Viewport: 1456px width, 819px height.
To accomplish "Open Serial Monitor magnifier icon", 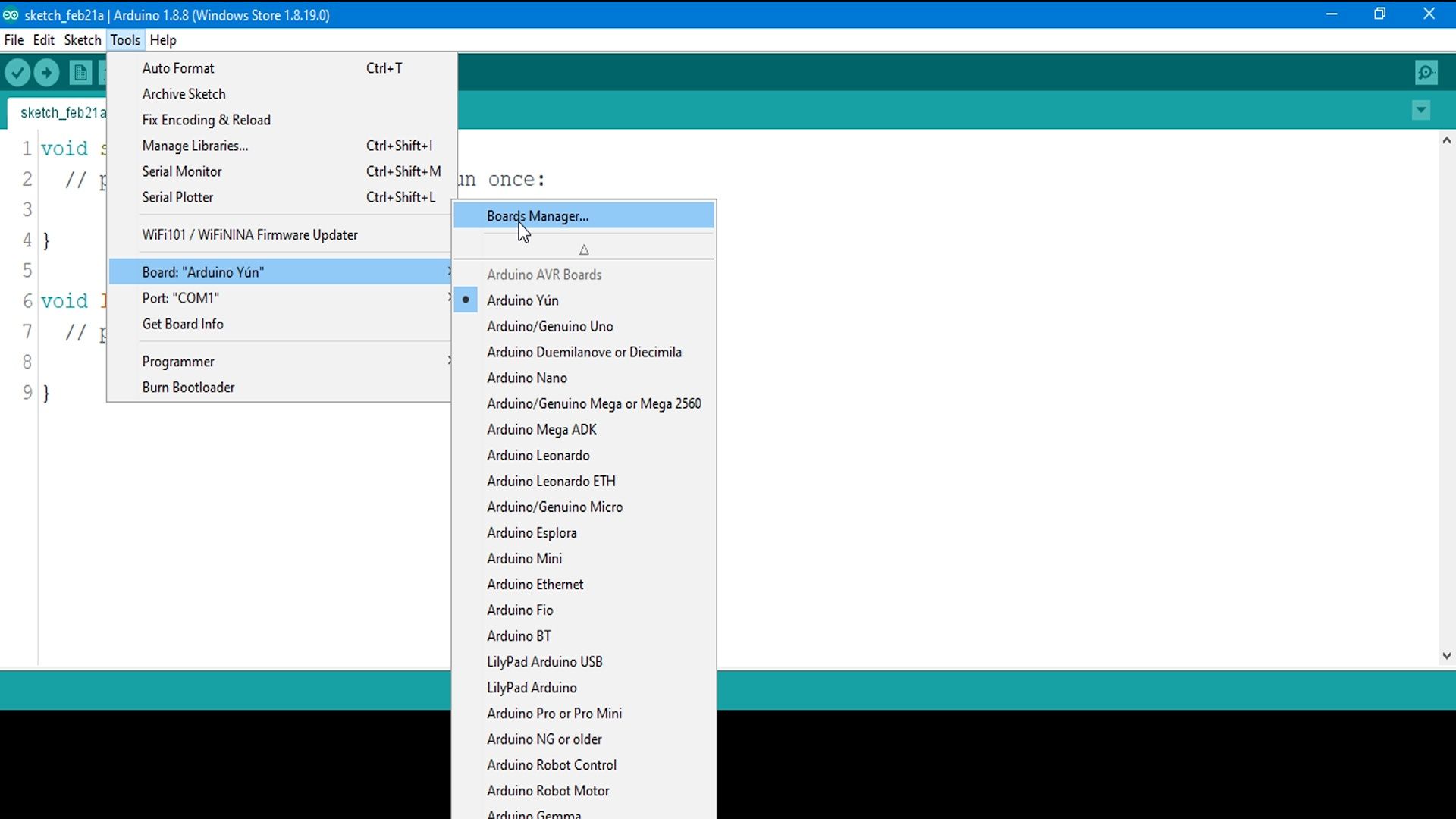I will (1426, 73).
